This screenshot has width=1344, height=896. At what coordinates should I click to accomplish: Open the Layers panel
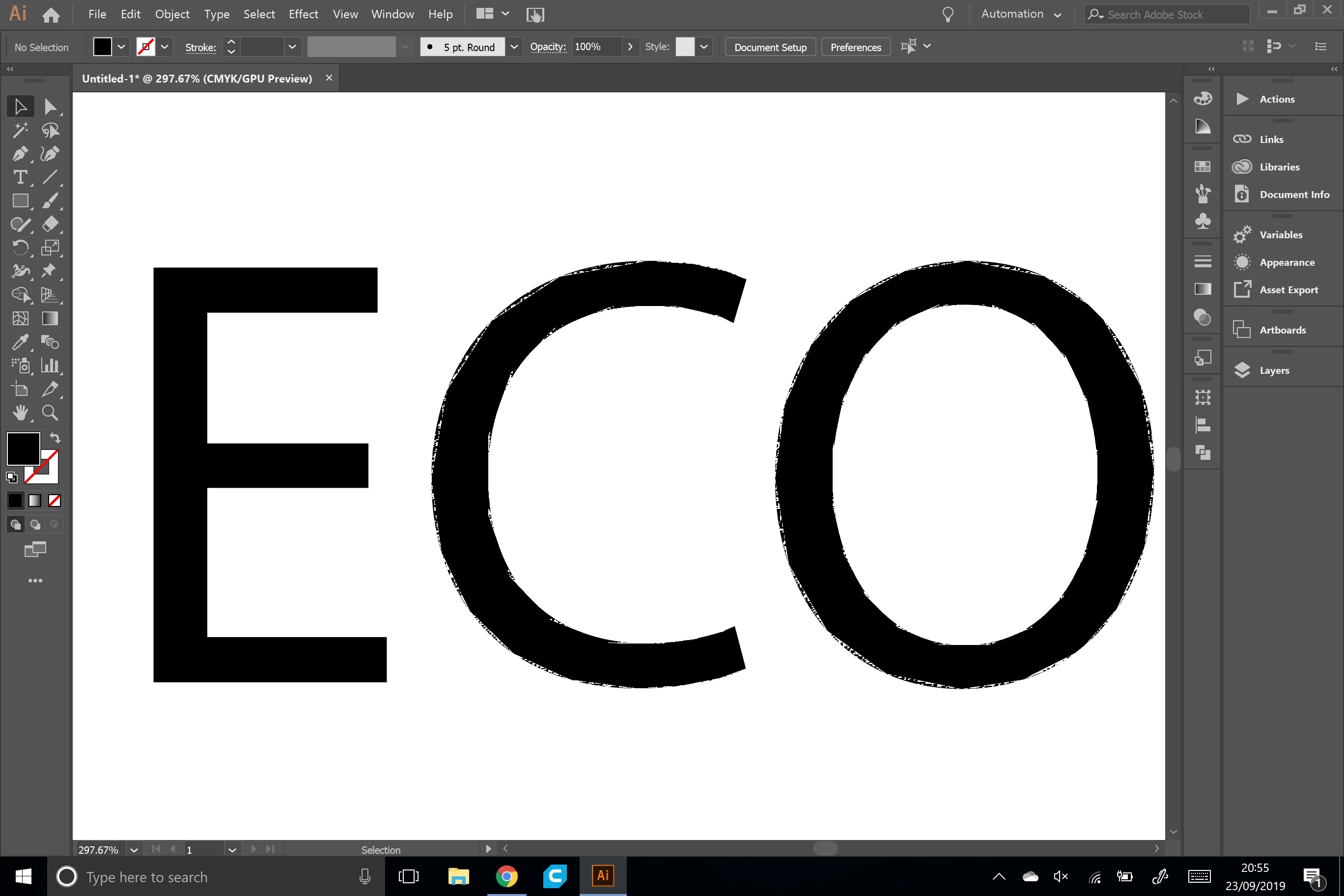tap(1274, 370)
